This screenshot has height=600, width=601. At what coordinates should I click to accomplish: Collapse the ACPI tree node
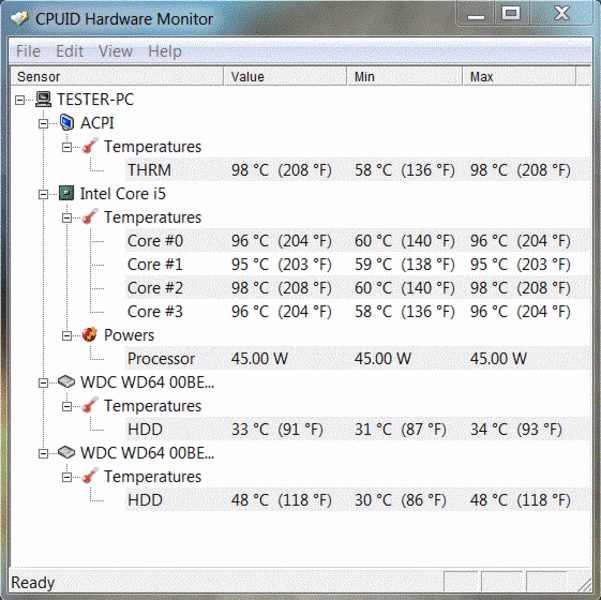point(43,124)
